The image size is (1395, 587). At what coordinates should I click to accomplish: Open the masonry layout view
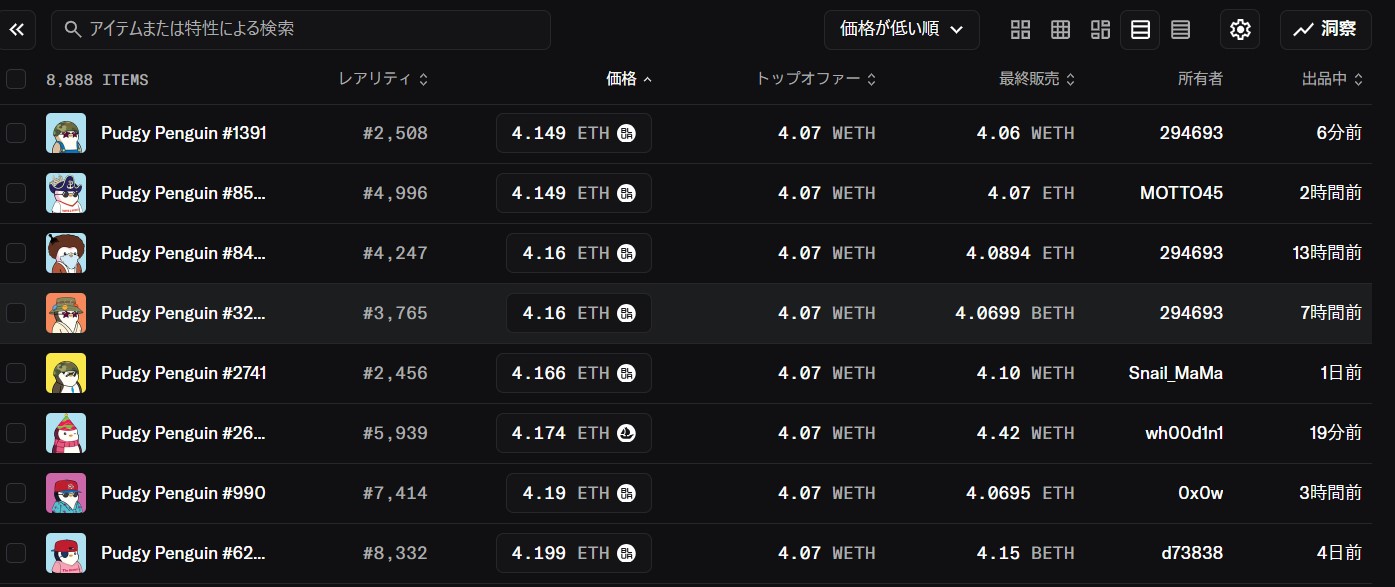[1100, 29]
